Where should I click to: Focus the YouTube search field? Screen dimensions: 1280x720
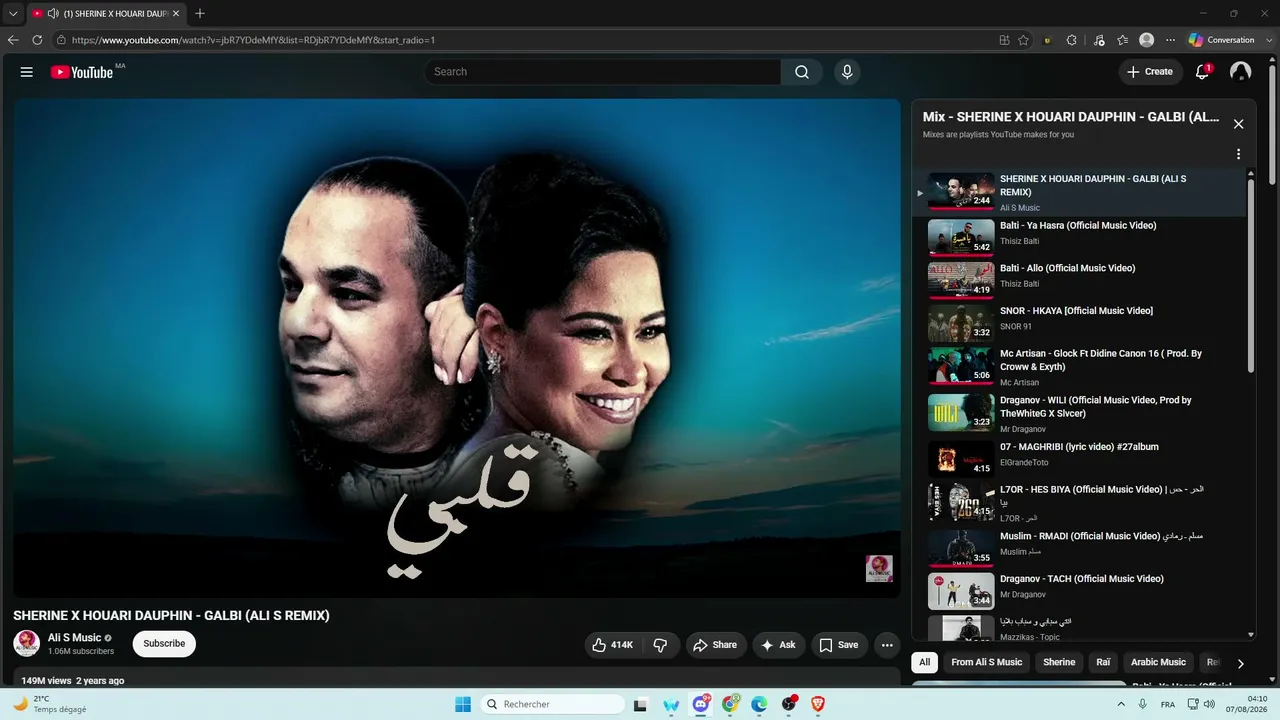point(603,72)
